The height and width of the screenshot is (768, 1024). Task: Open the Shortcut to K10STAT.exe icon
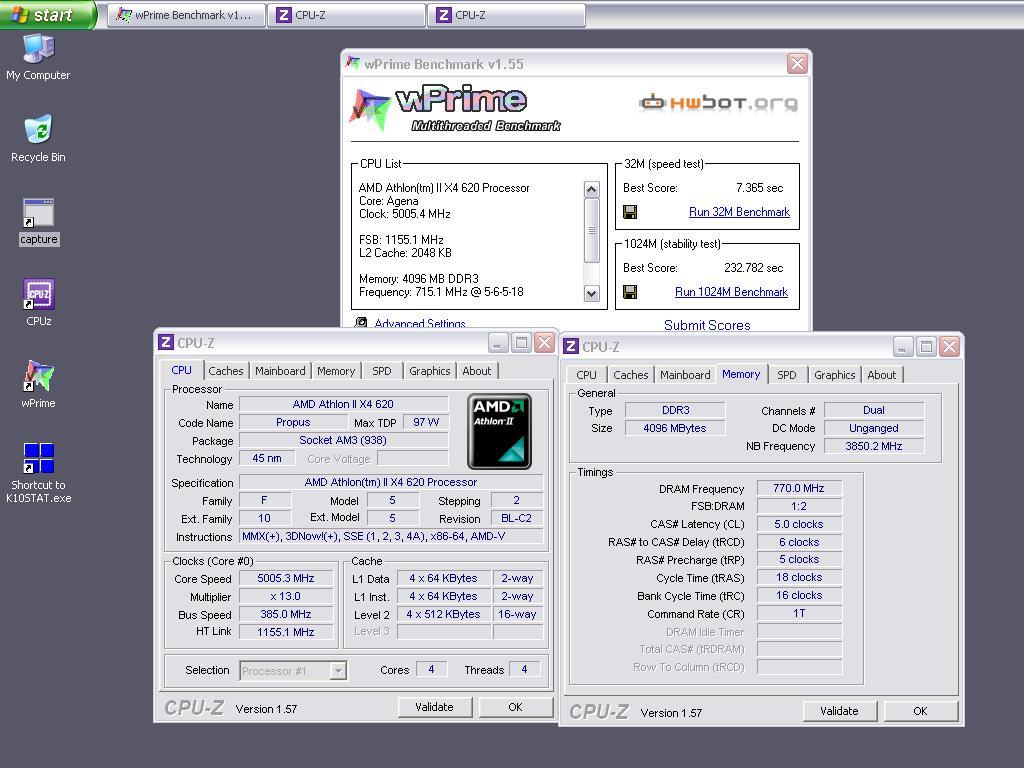click(x=39, y=473)
